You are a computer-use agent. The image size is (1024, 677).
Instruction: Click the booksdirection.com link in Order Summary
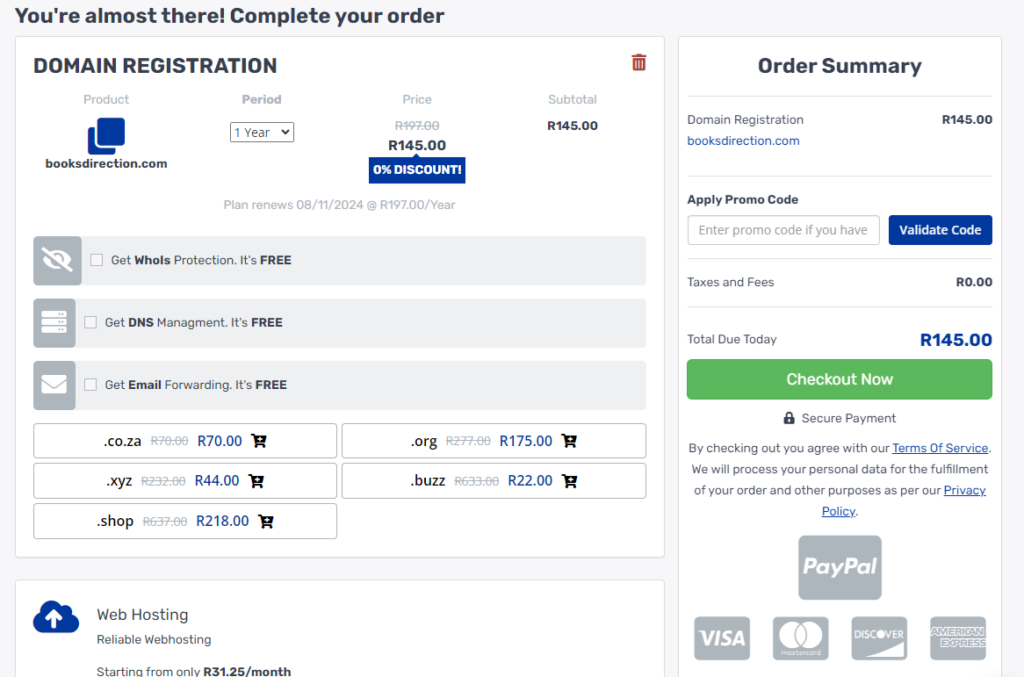point(743,141)
